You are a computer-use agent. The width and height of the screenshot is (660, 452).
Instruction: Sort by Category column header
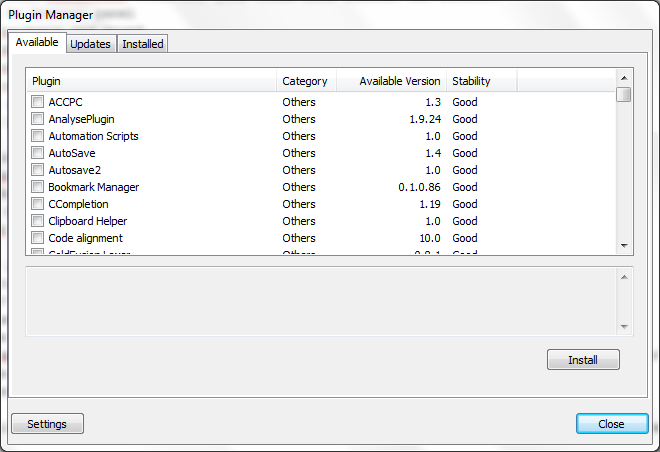(x=306, y=81)
